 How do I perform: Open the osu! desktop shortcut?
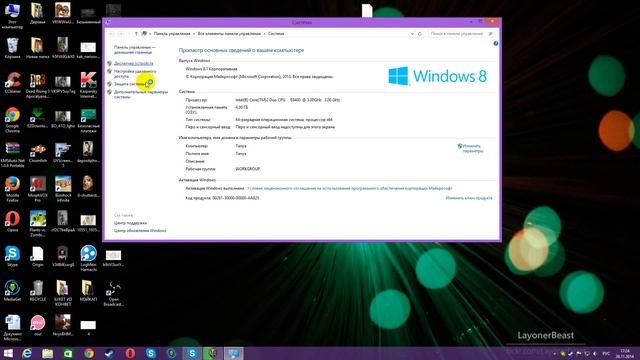(38, 326)
